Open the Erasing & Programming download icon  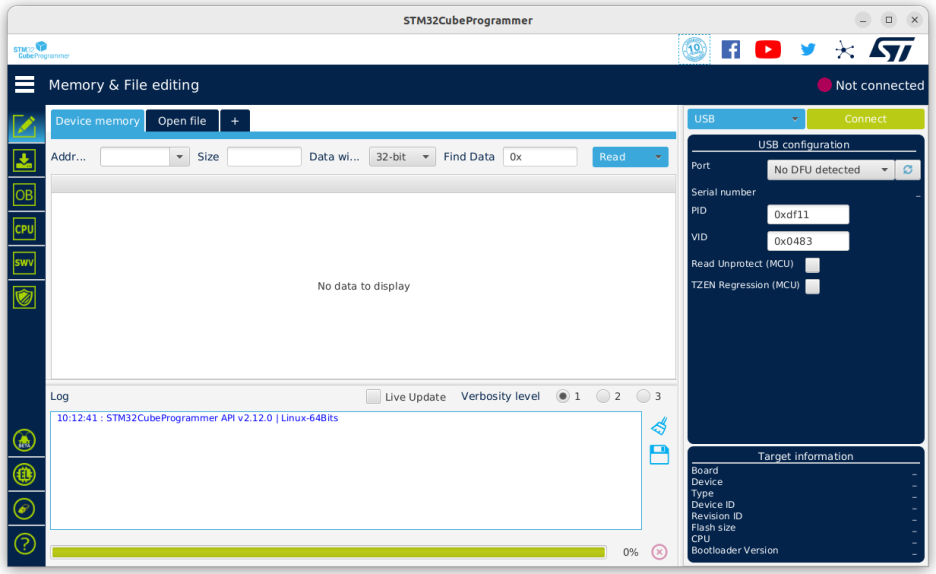tap(24, 161)
